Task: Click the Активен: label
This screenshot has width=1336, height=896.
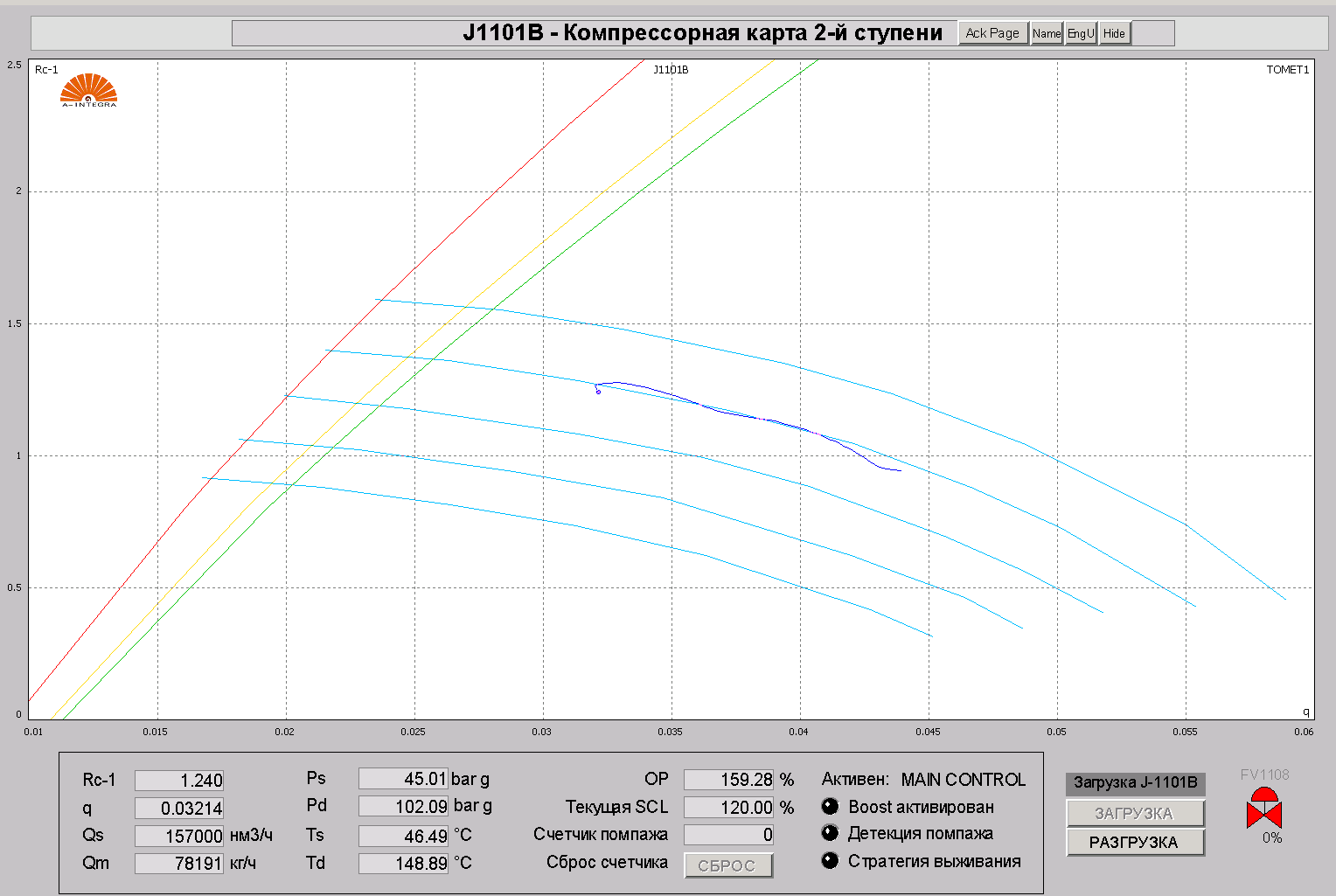Action: (855, 780)
